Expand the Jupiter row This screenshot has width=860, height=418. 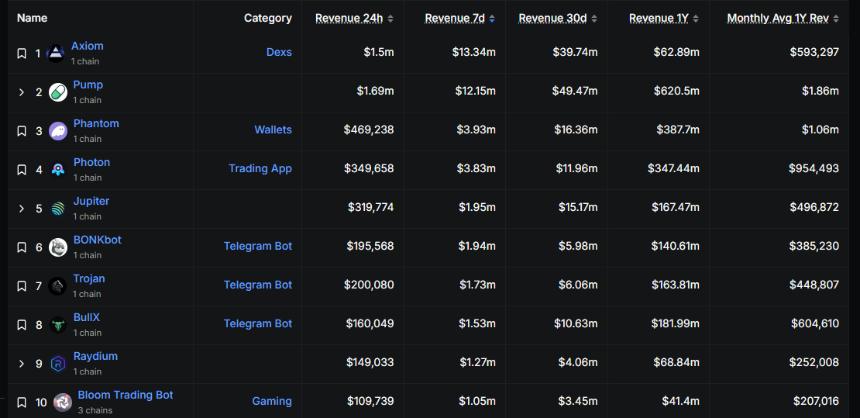[x=21, y=208]
